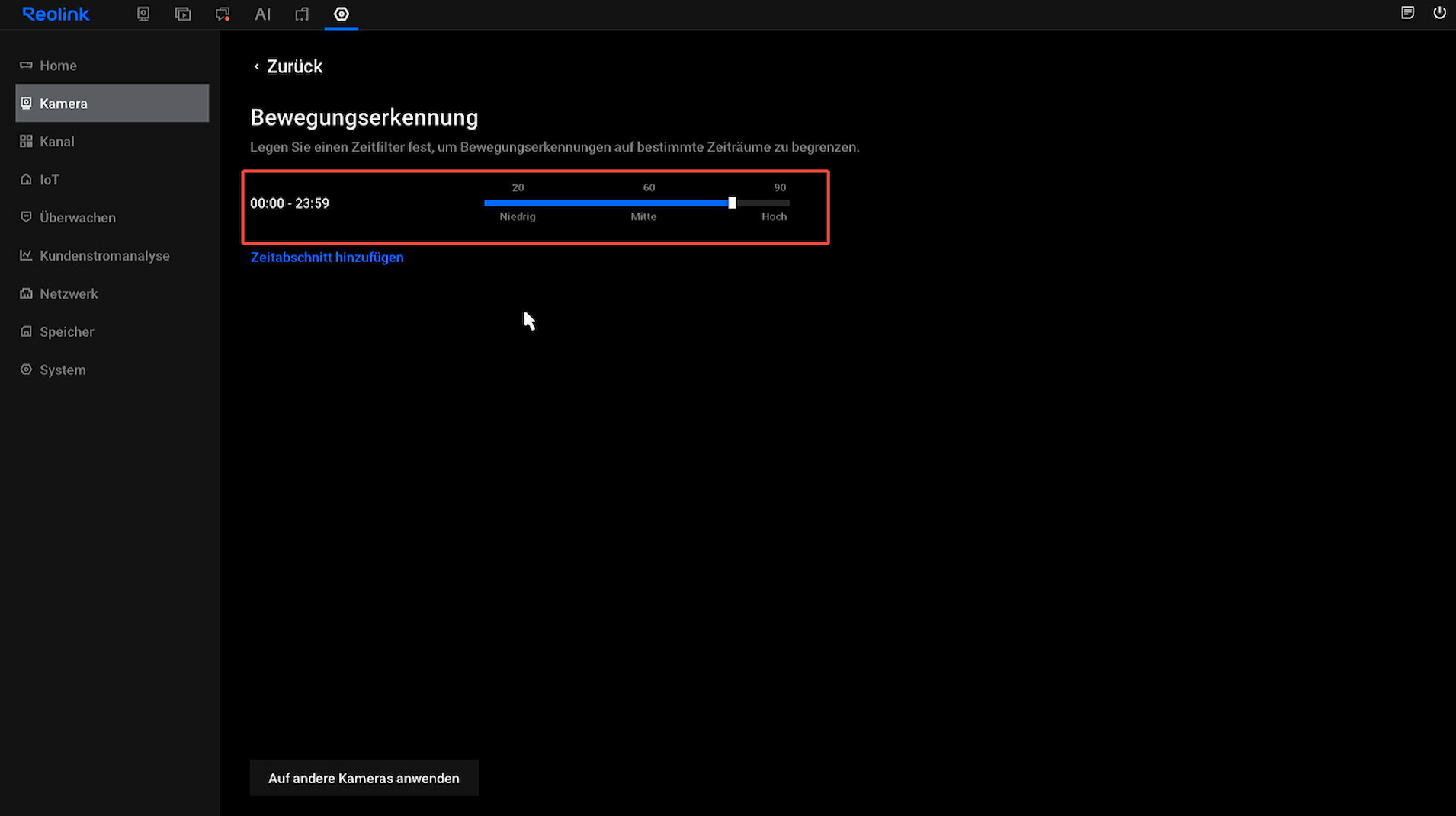
Task: Go back via Zurück link
Action: point(287,66)
